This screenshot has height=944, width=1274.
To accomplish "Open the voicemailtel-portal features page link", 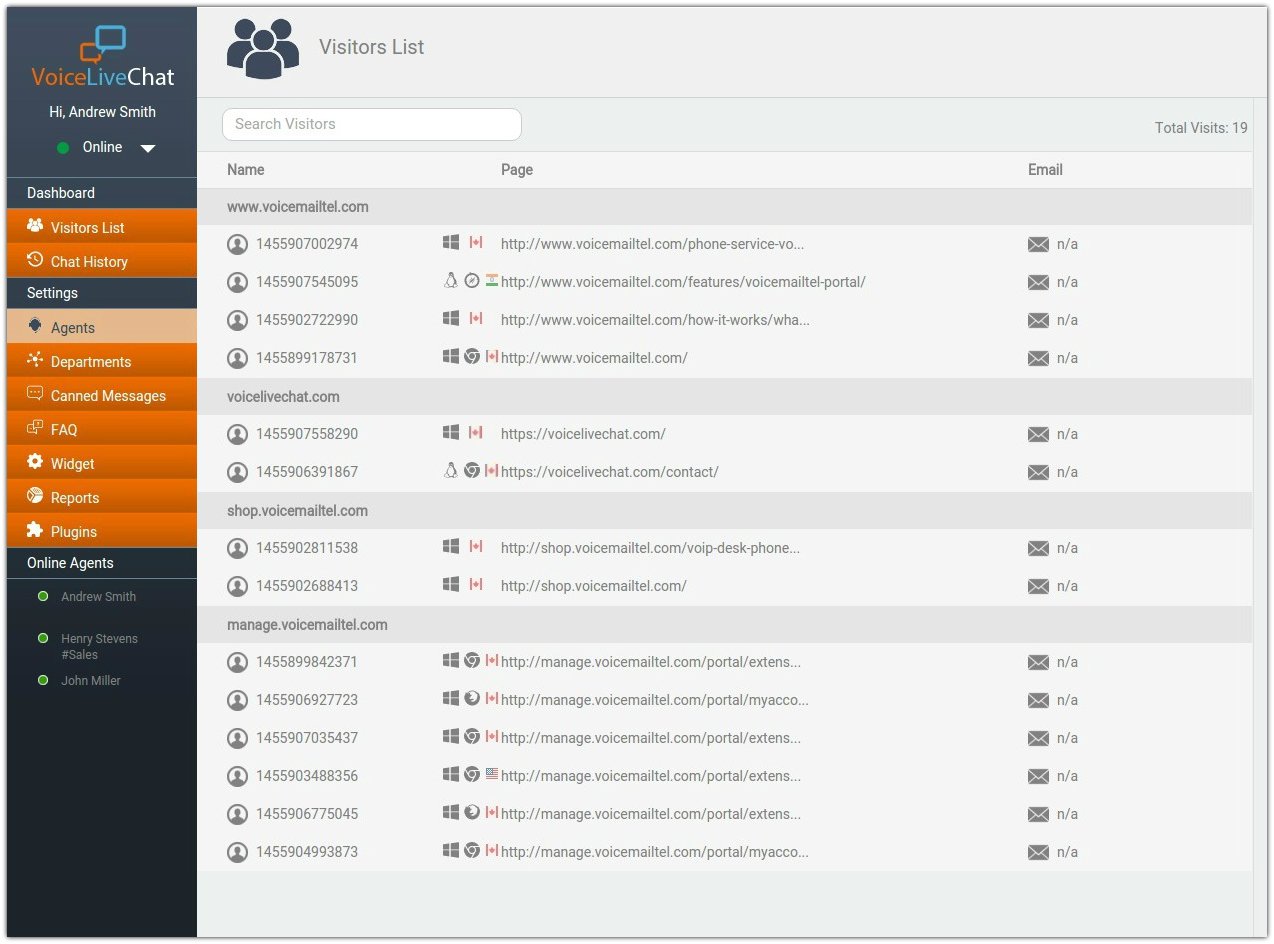I will 683,282.
